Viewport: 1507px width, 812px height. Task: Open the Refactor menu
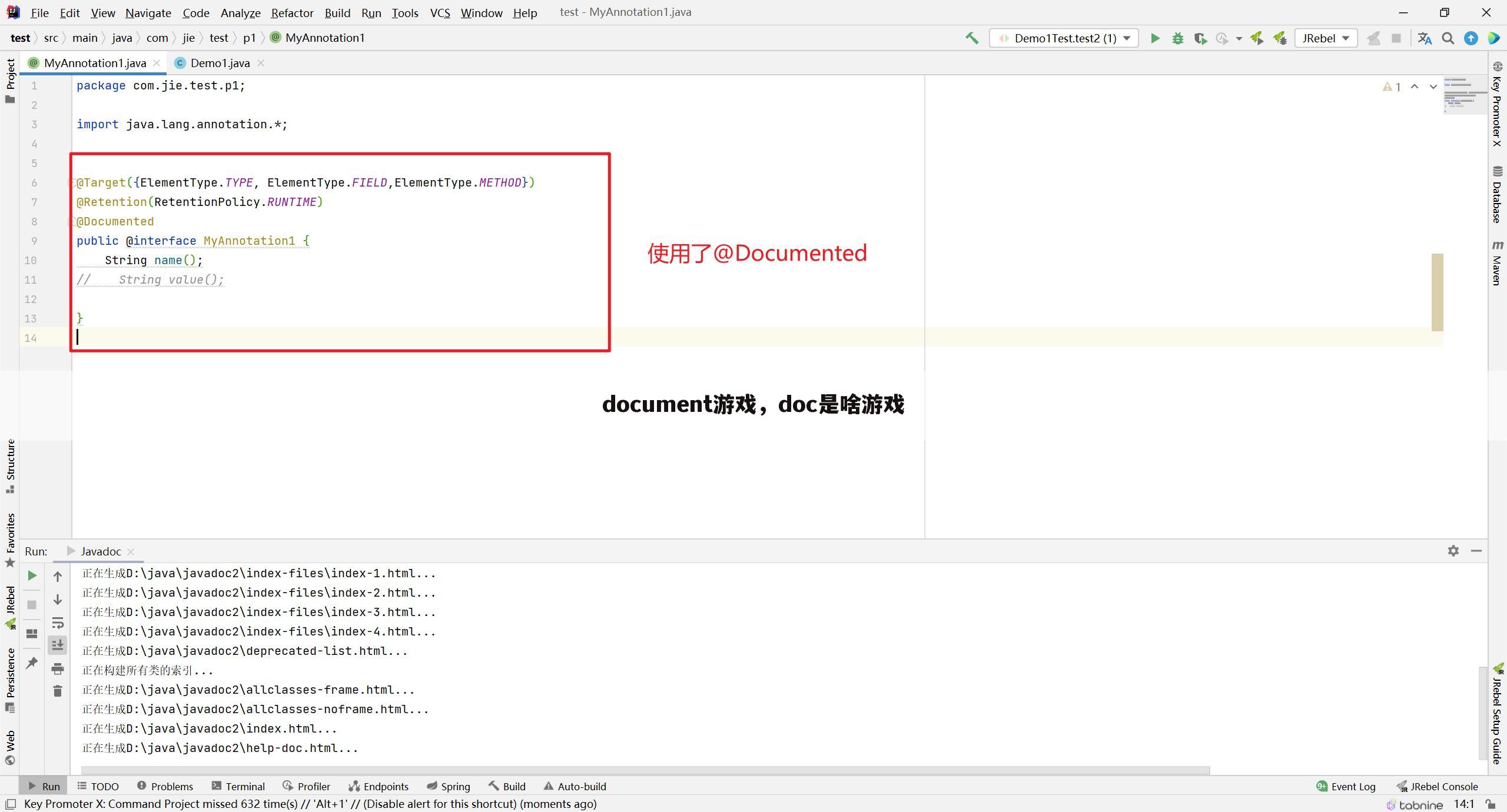[292, 12]
